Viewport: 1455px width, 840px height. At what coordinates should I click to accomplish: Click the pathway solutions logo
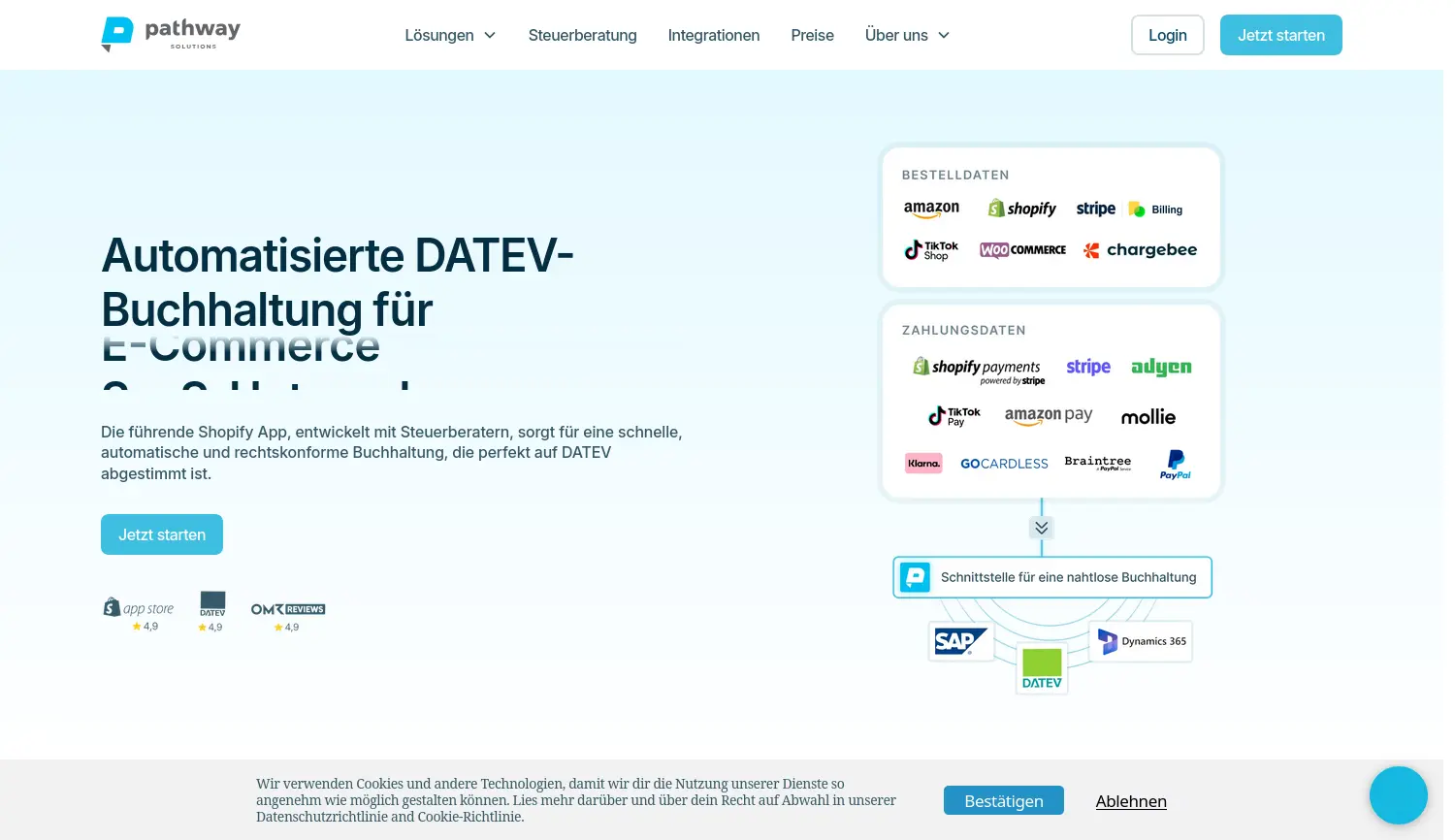pos(170,34)
